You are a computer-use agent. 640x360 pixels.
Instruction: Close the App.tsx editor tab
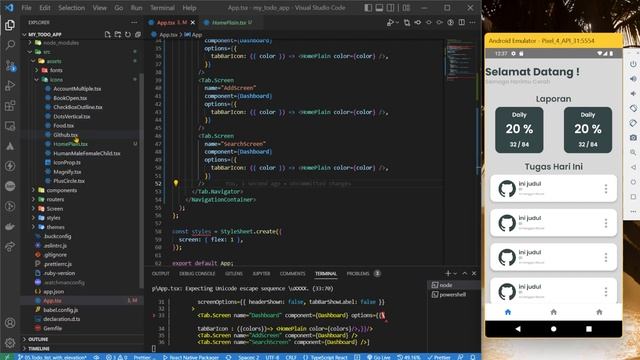[x=193, y=22]
